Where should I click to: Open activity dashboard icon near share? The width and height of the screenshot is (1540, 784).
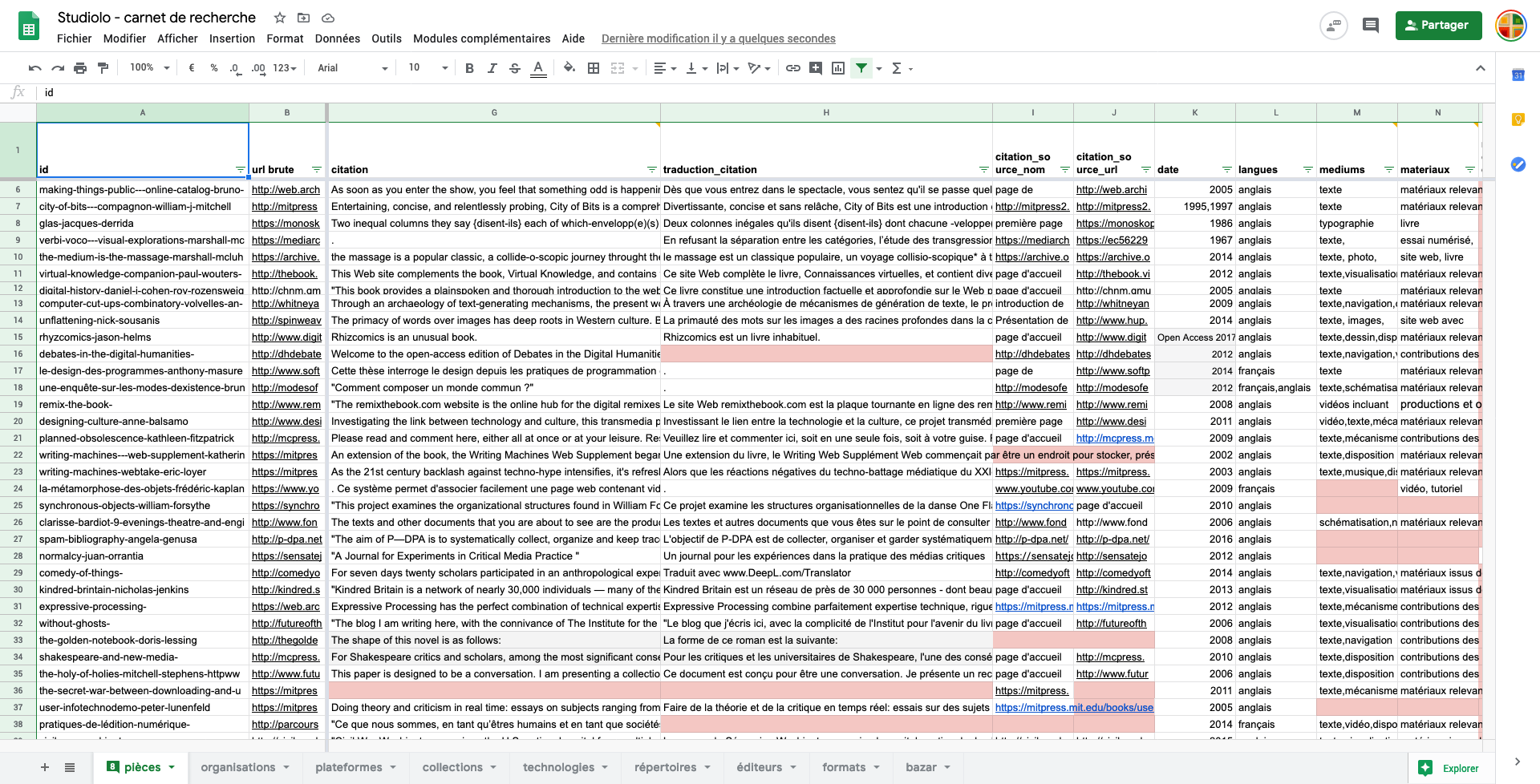click(1333, 25)
